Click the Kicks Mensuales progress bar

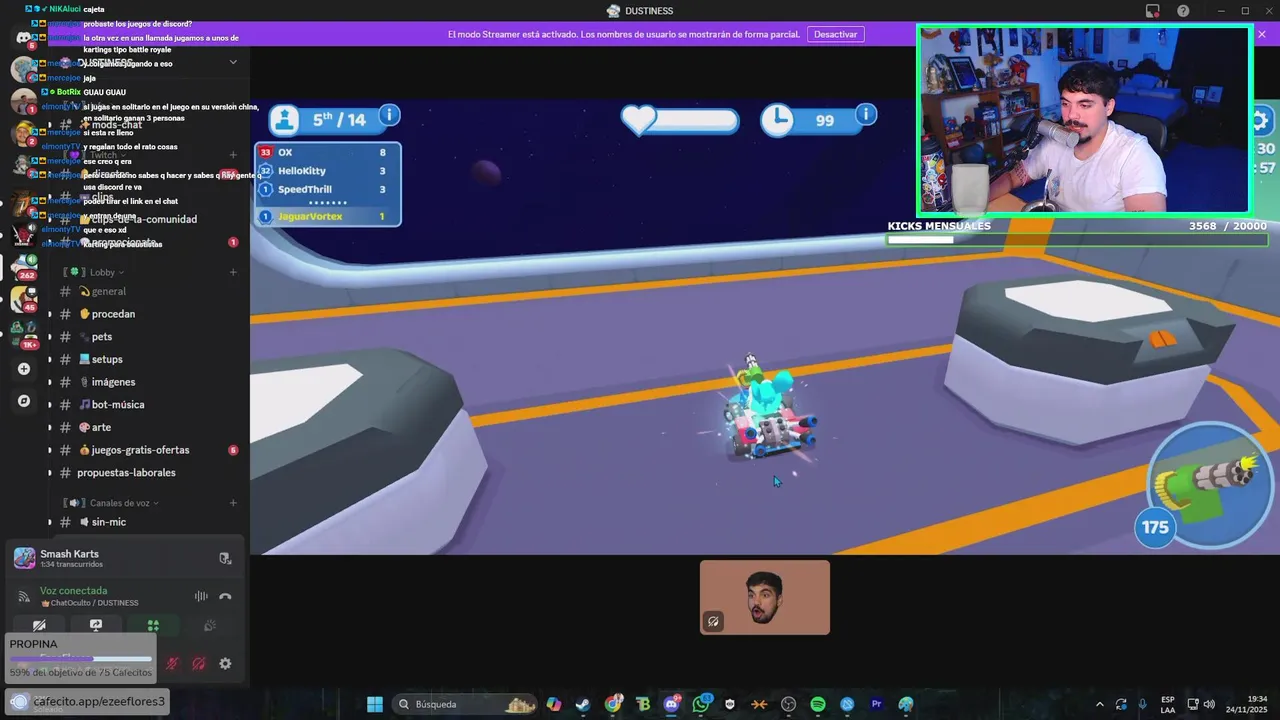tap(1077, 239)
